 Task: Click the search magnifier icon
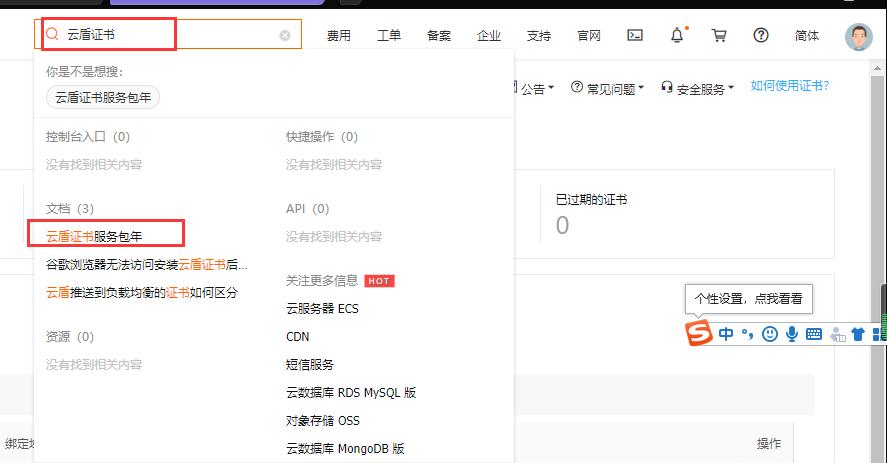pyautogui.click(x=52, y=34)
